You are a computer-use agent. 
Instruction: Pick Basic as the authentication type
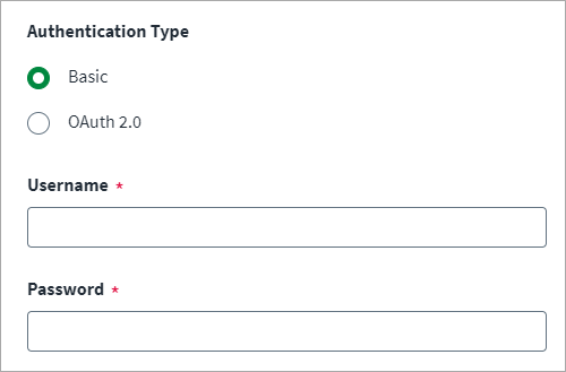tap(38, 78)
